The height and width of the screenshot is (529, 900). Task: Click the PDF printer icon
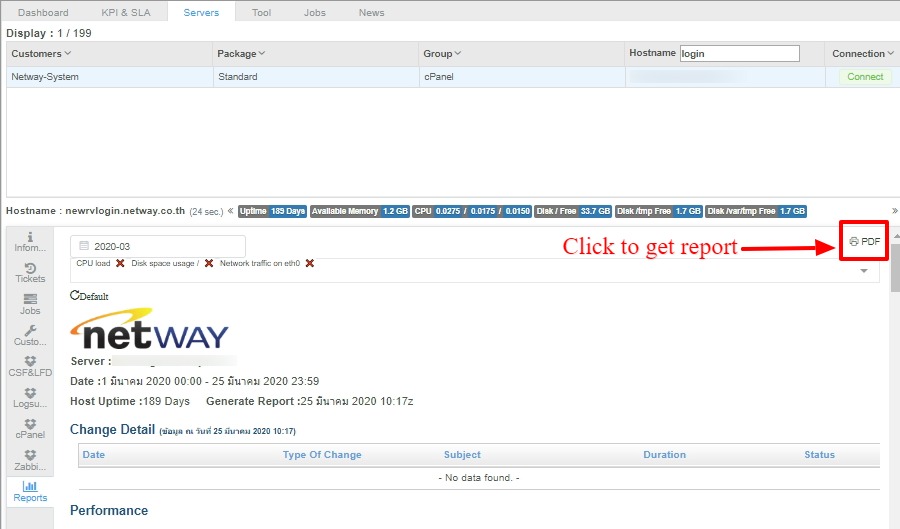click(x=853, y=242)
